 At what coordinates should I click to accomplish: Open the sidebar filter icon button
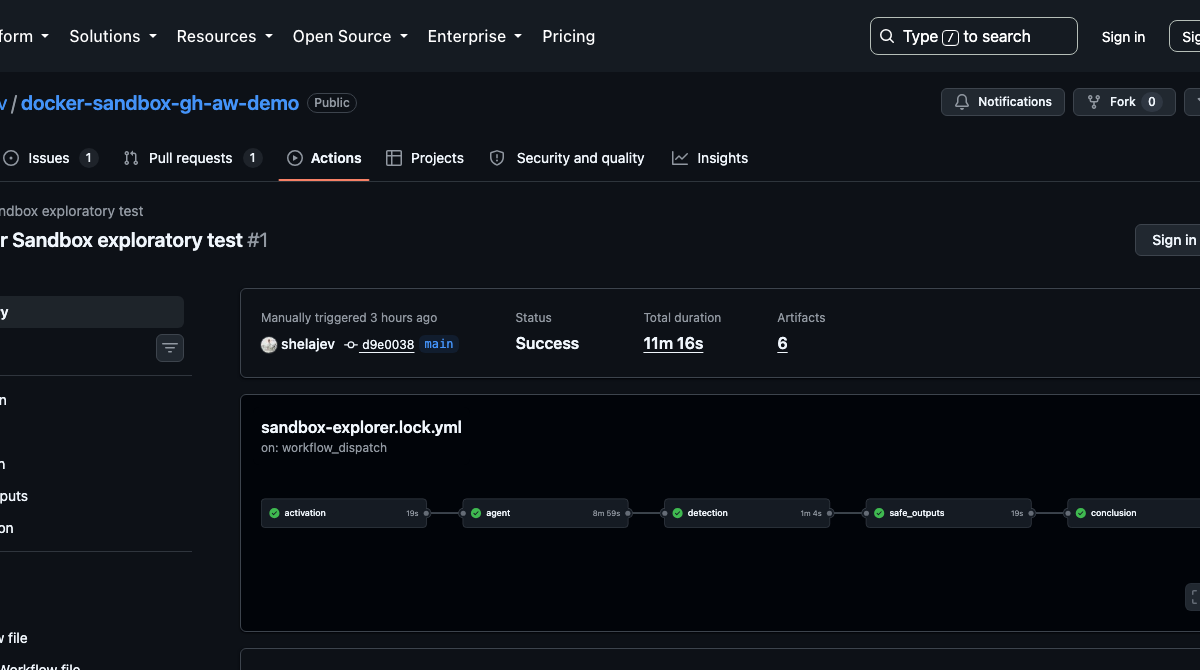point(170,348)
